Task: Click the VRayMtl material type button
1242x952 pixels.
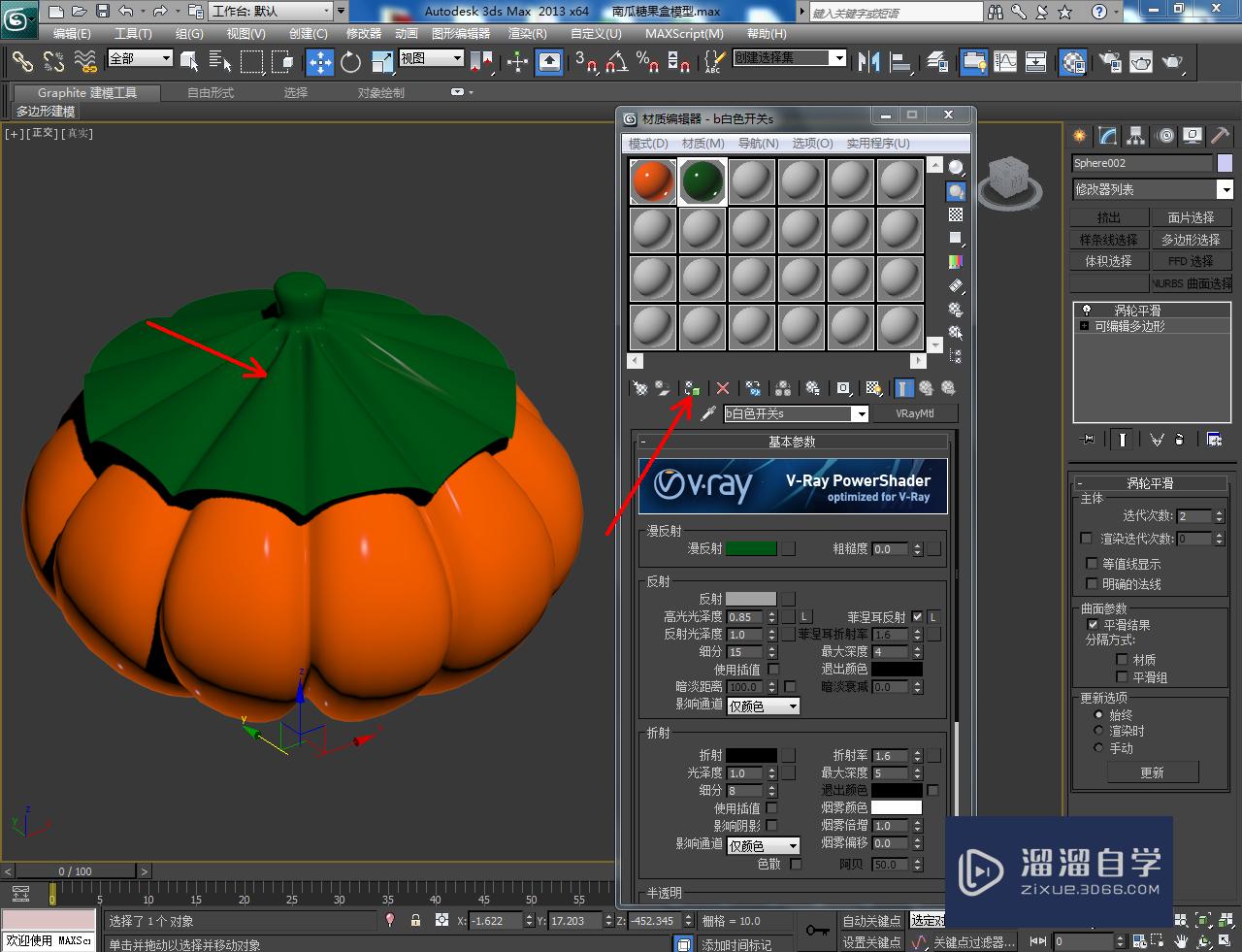Action: click(x=915, y=413)
